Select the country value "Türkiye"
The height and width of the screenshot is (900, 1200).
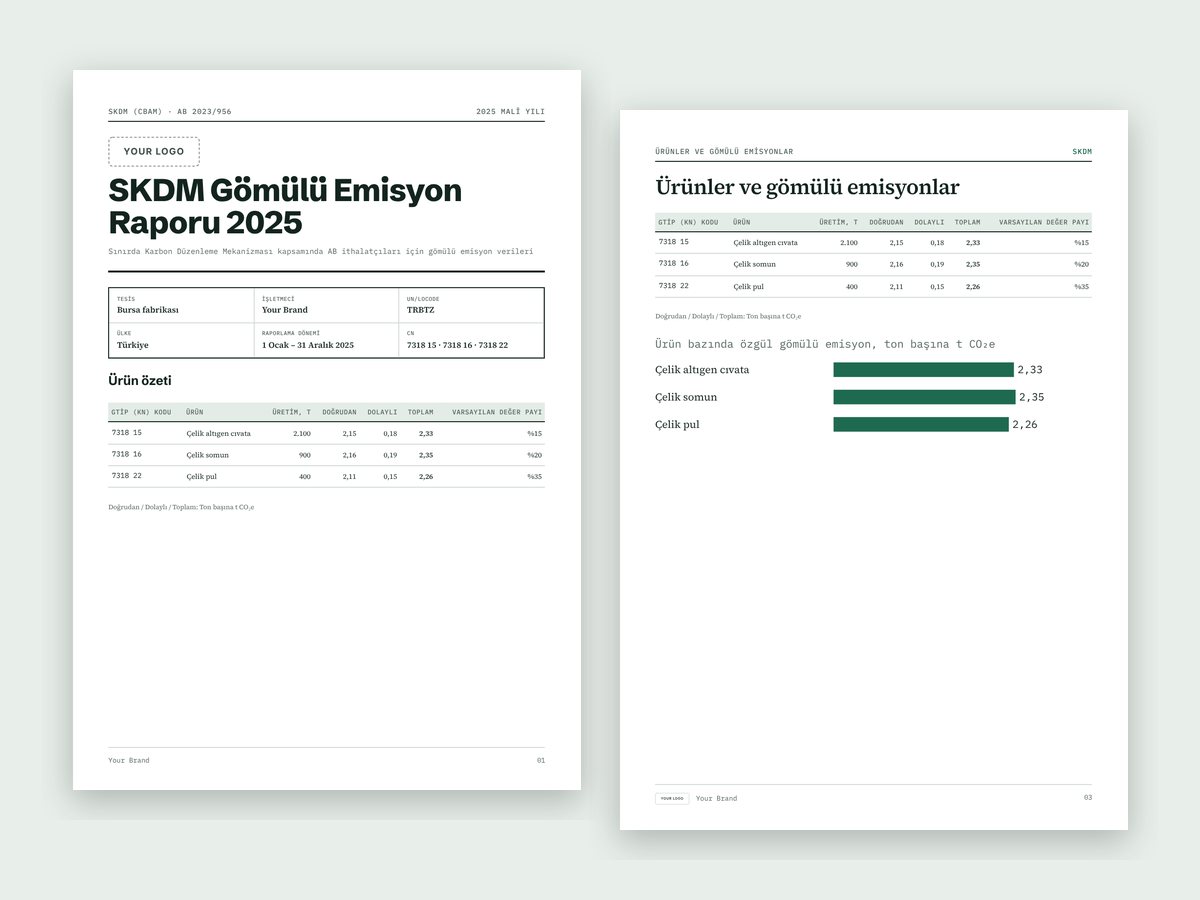pos(133,345)
